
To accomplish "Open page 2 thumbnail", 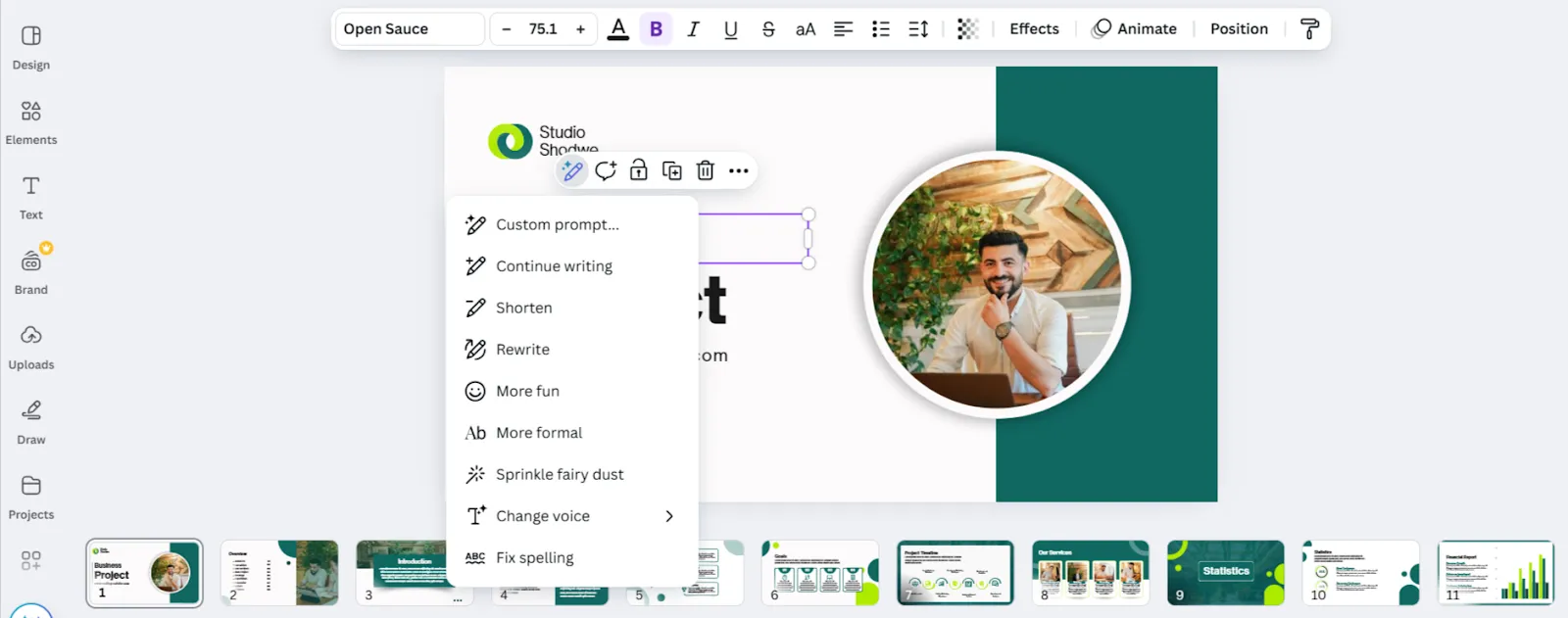I will click(x=279, y=573).
